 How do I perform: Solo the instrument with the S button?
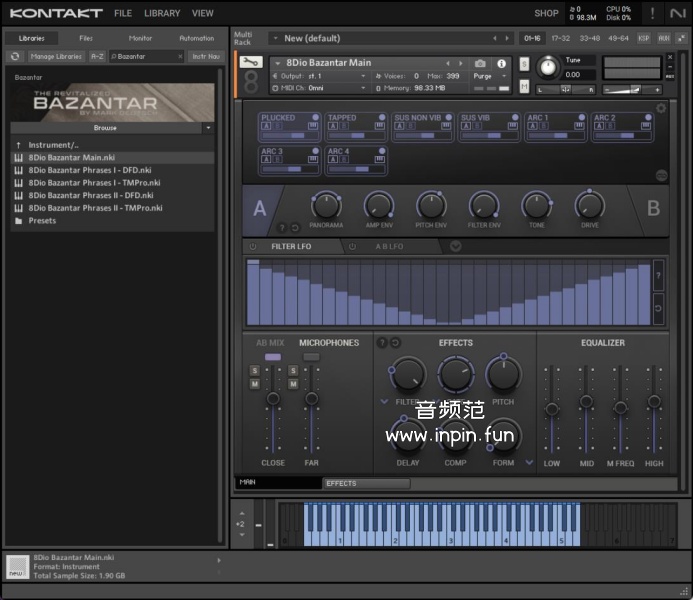pyautogui.click(x=524, y=64)
